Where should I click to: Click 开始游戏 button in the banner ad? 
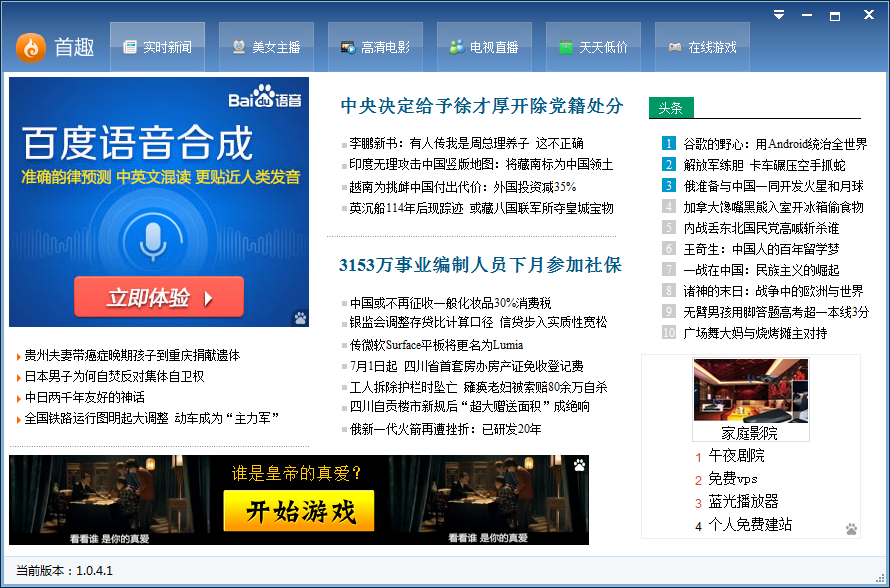pos(299,511)
